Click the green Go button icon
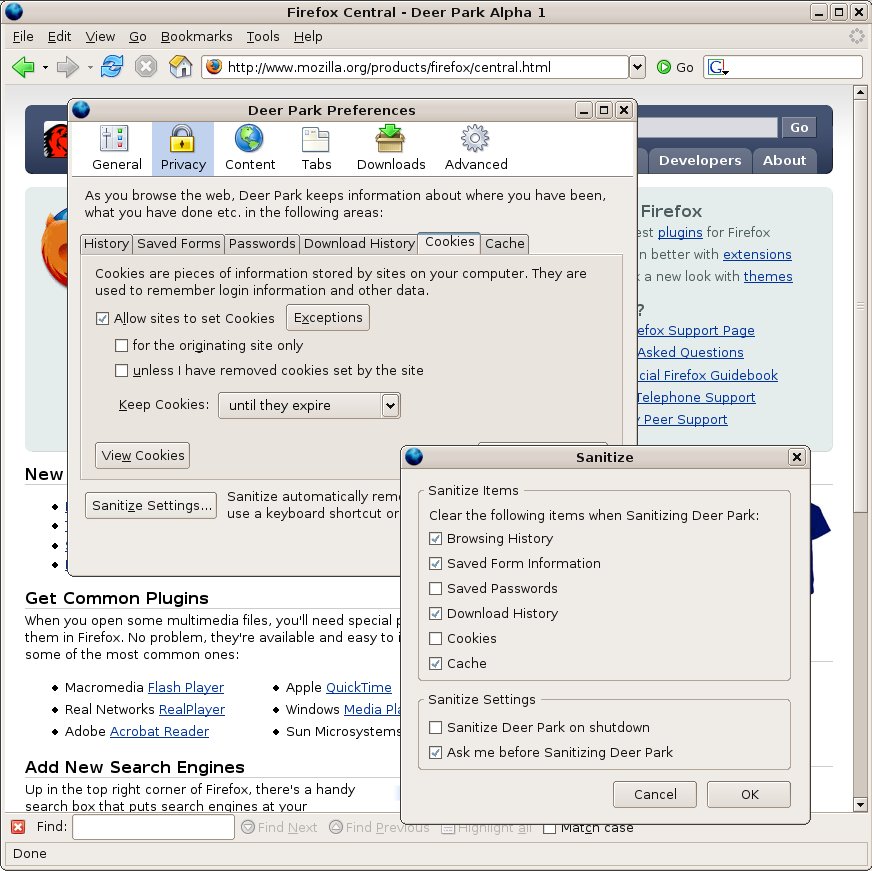Viewport: 872px width, 871px height. click(x=663, y=67)
